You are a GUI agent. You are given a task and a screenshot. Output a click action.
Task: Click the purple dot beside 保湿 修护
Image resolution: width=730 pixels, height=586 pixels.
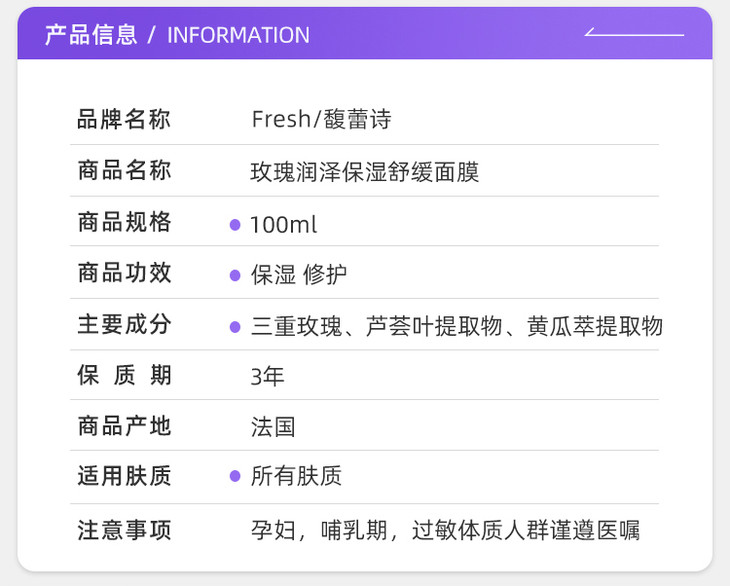tap(235, 275)
